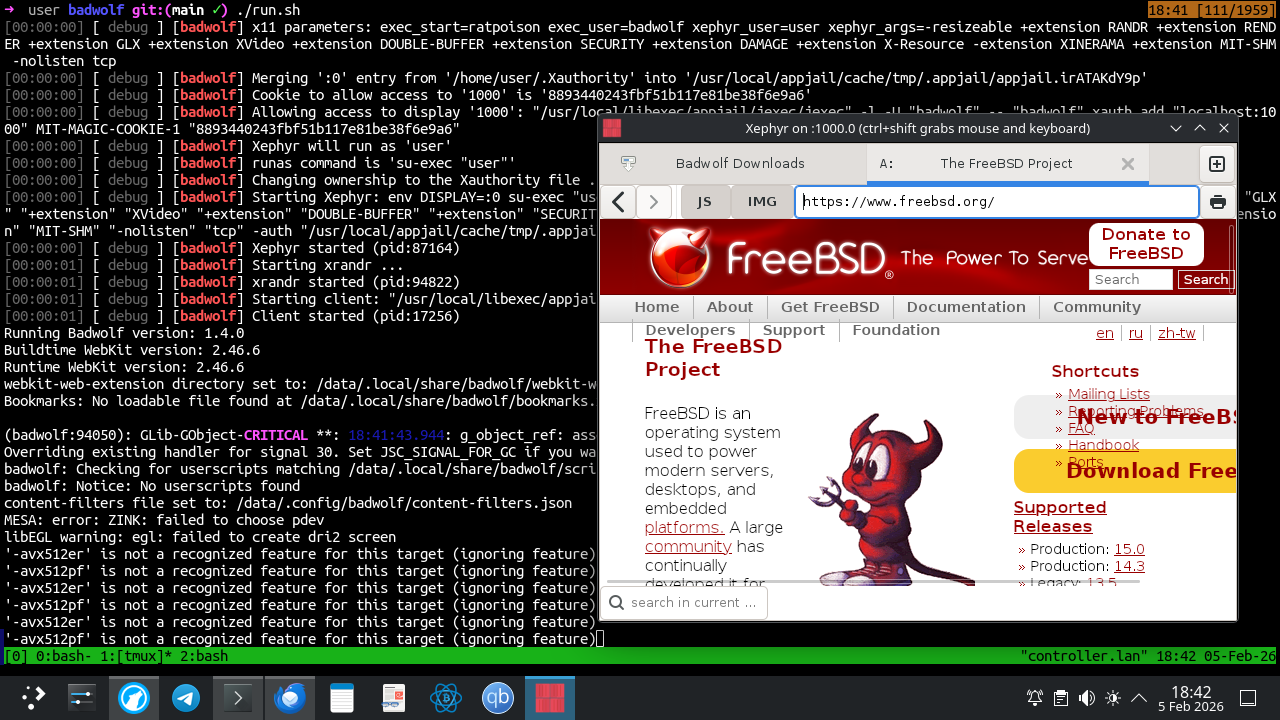Viewport: 1280px width, 720px height.
Task: Open the Handbook shortcut link
Action: (1103, 445)
